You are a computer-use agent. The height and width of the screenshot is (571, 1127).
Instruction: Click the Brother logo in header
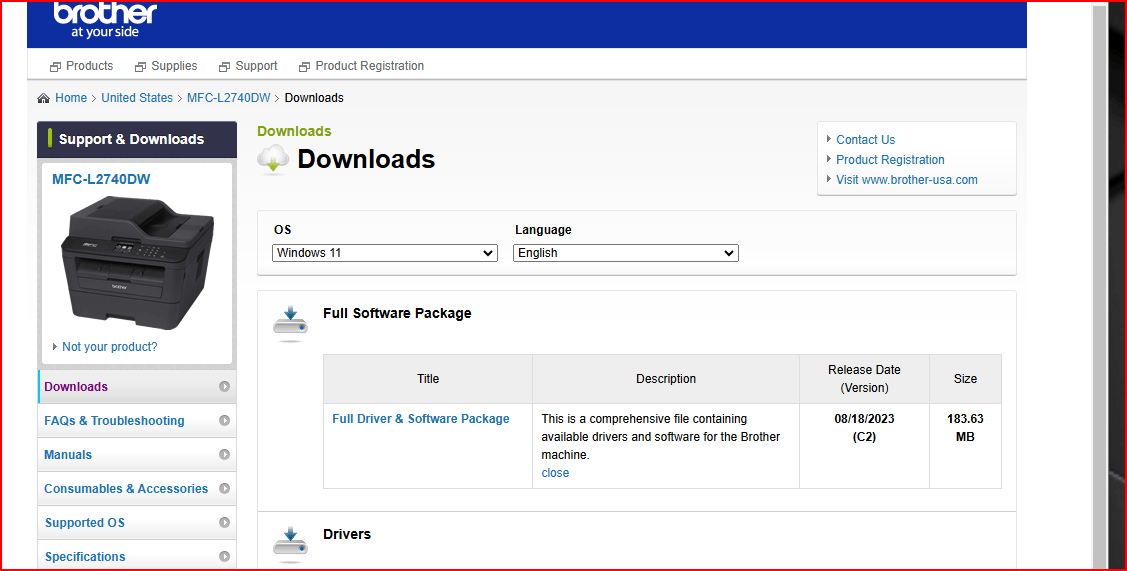coord(105,19)
